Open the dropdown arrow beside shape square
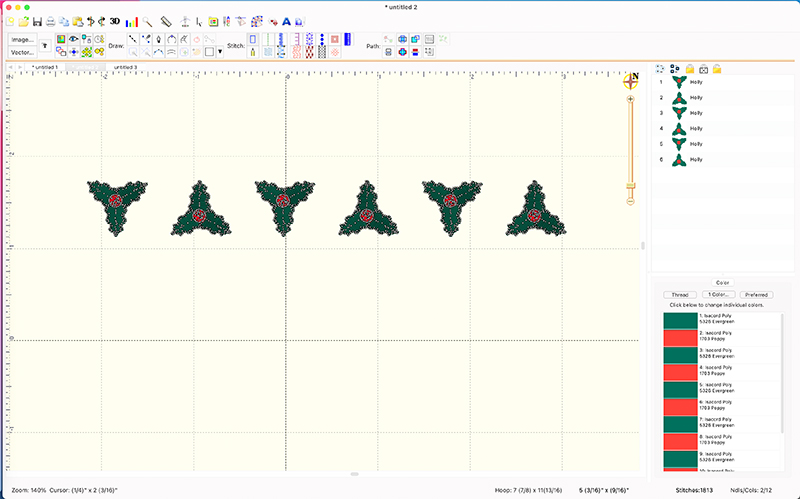Screen dimensions: 800x499 click(220, 51)
